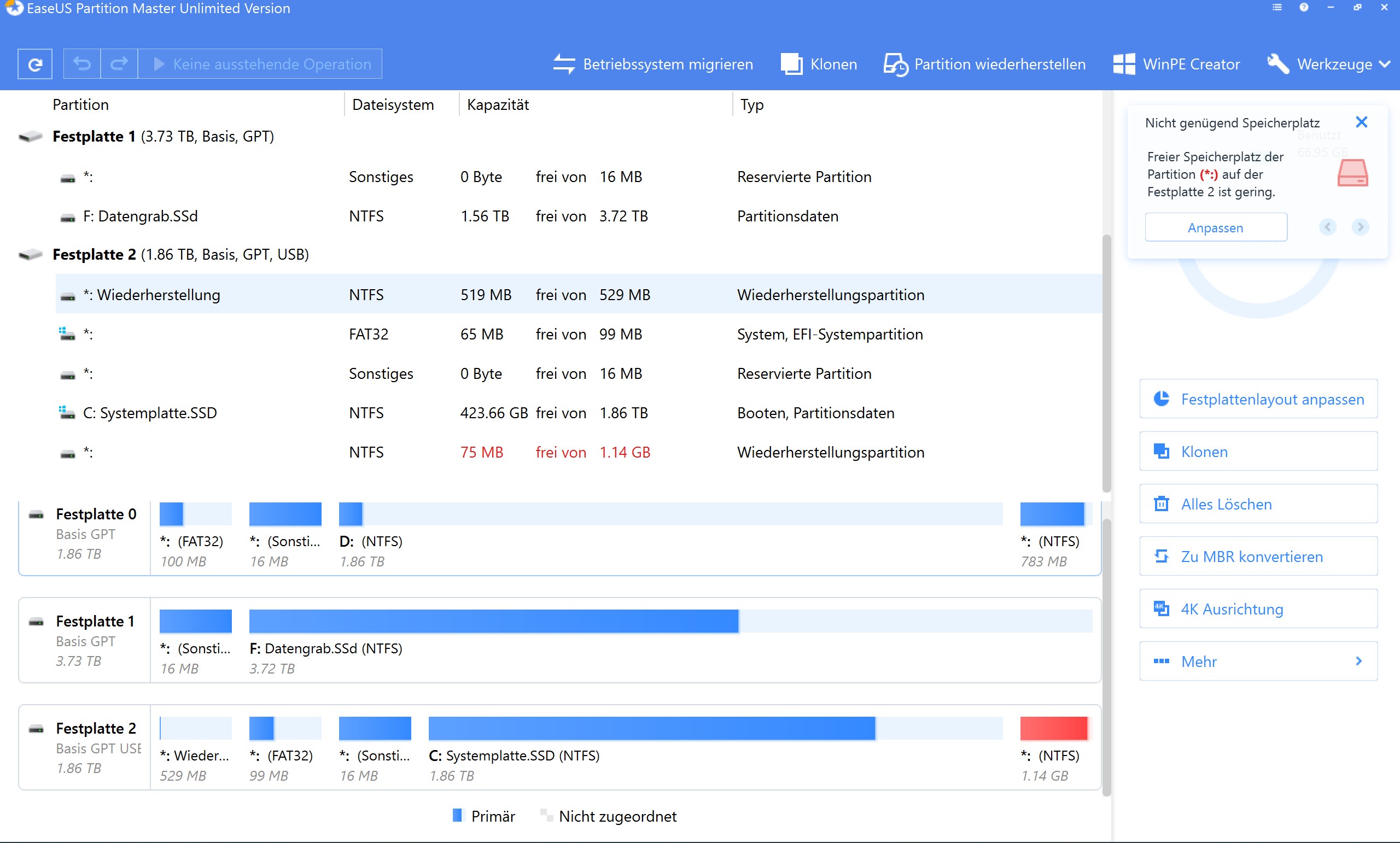Screen dimensions: 1400x843
Task: Open the menu list icon in the title bar
Action: pos(1277,8)
